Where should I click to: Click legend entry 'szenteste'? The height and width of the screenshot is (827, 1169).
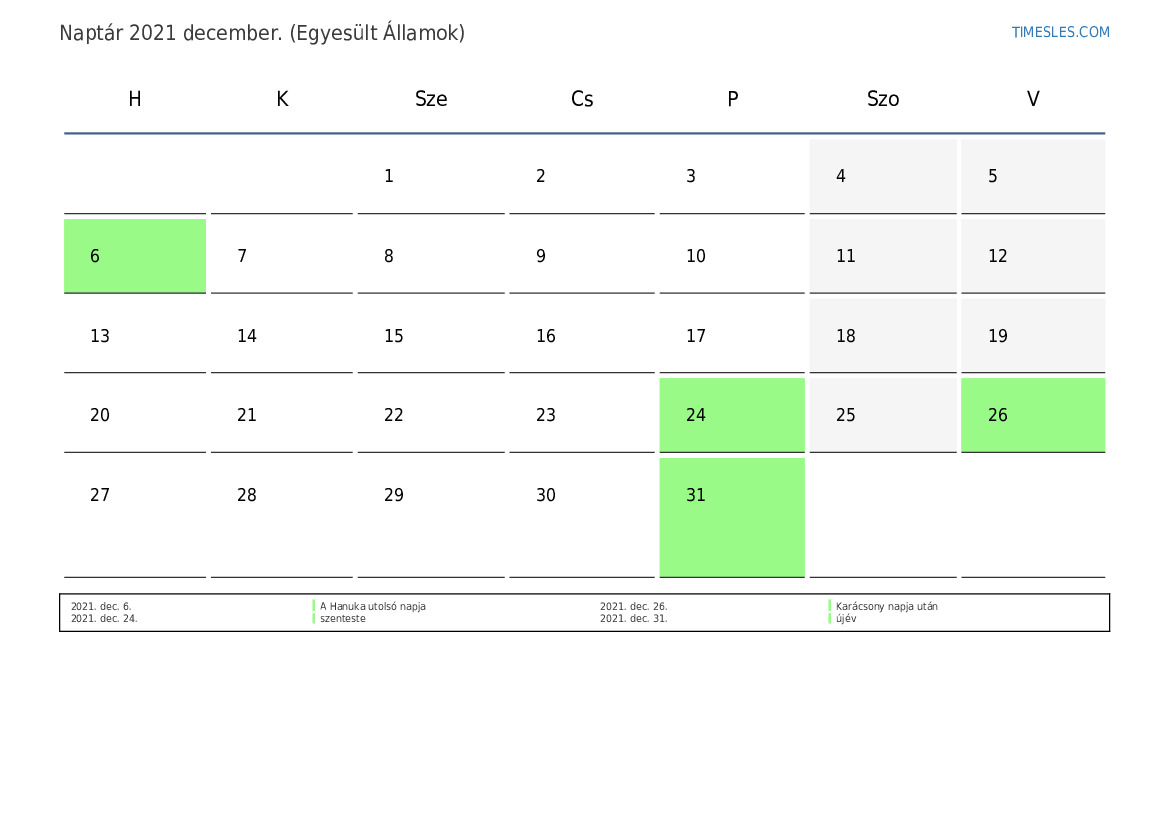[x=343, y=618]
